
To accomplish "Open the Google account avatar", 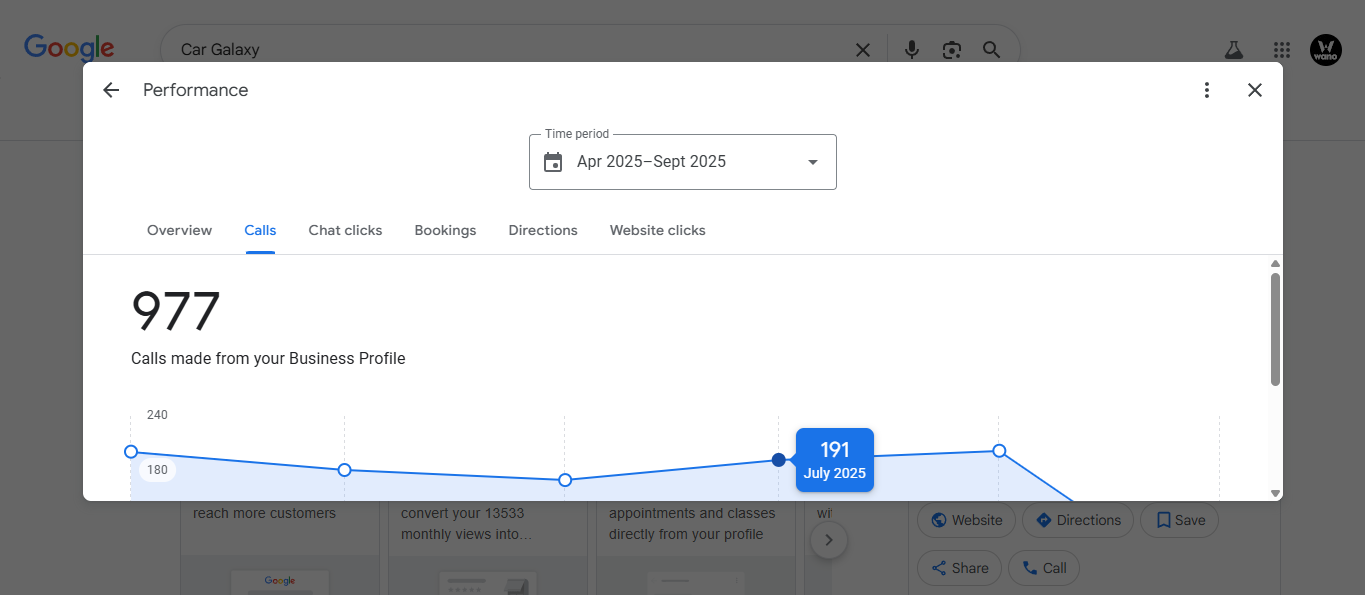I will 1325,50.
